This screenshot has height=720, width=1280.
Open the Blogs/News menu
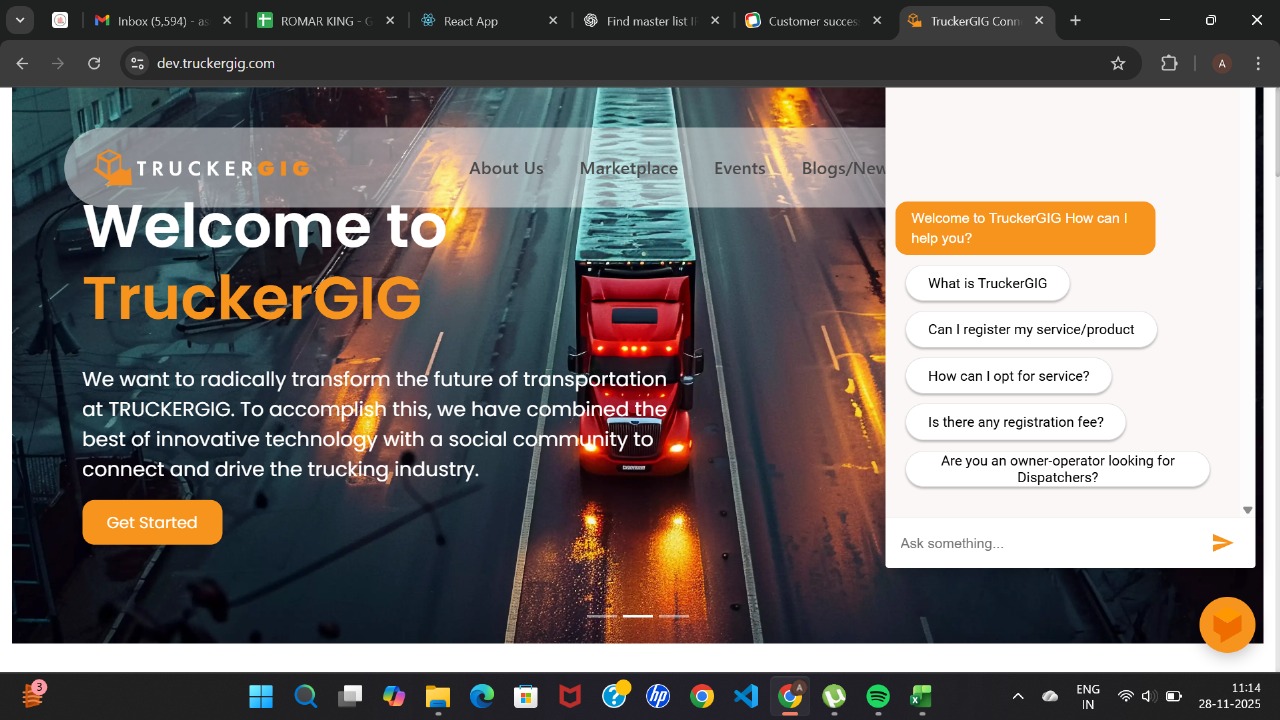[843, 168]
